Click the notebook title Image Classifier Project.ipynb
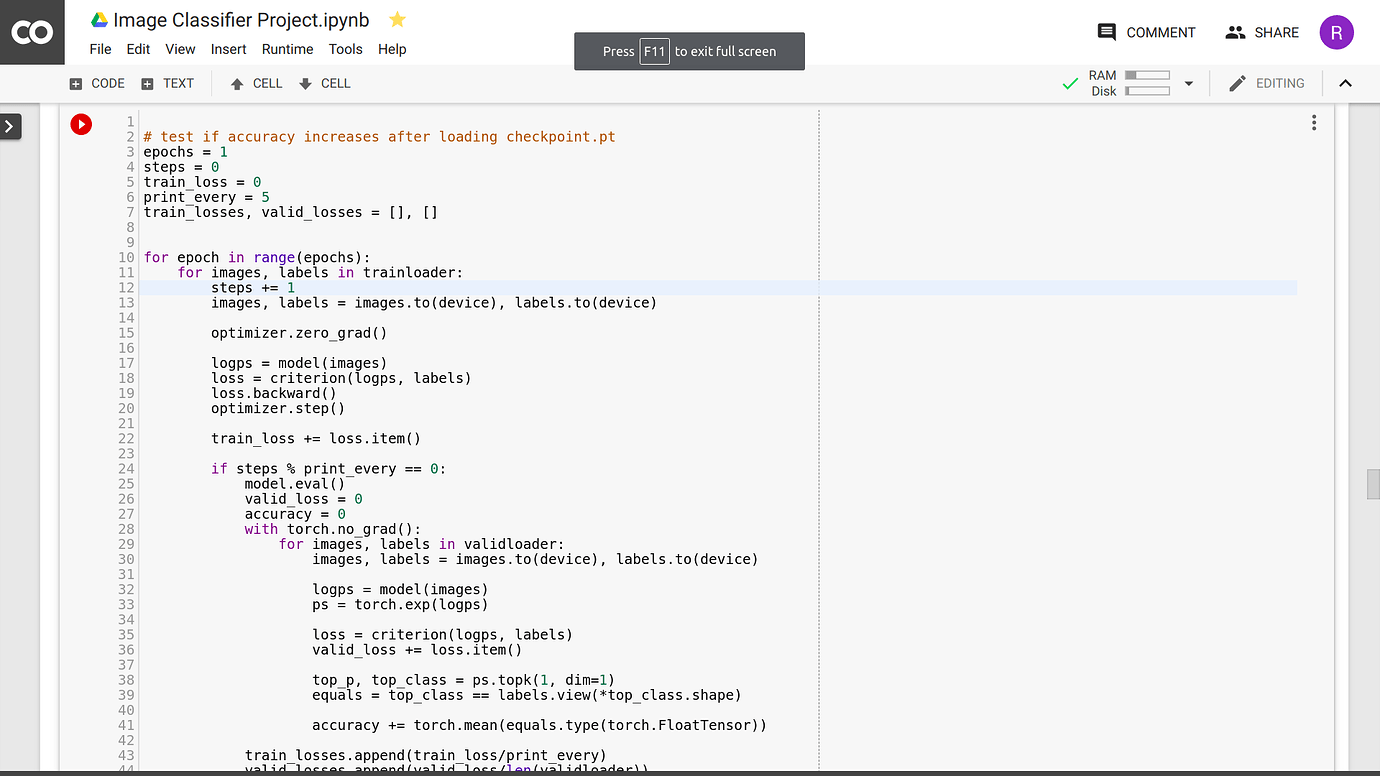The image size is (1380, 776). (x=241, y=20)
